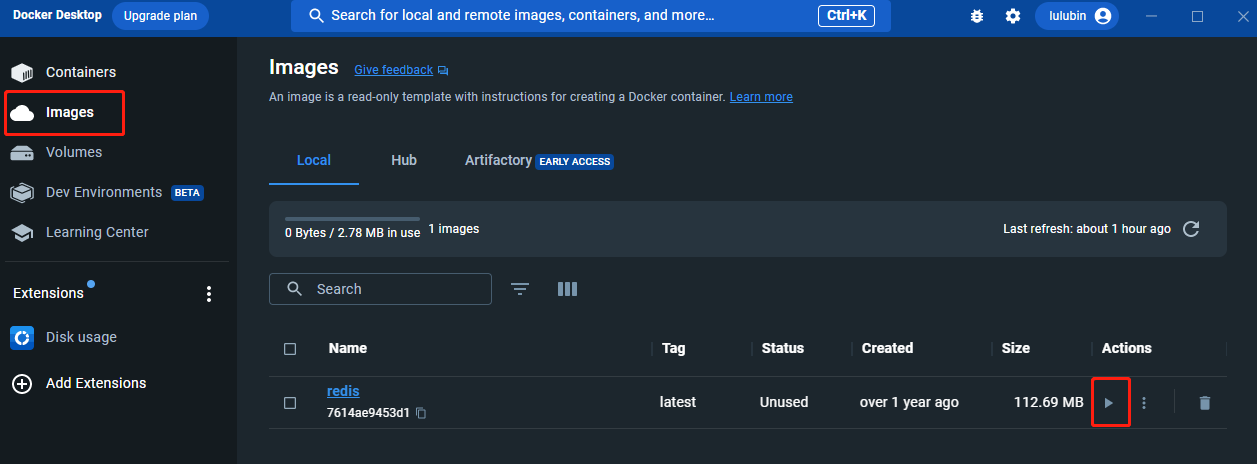1257x464 pixels.
Task: Copy the redis image ID
Action: click(421, 413)
